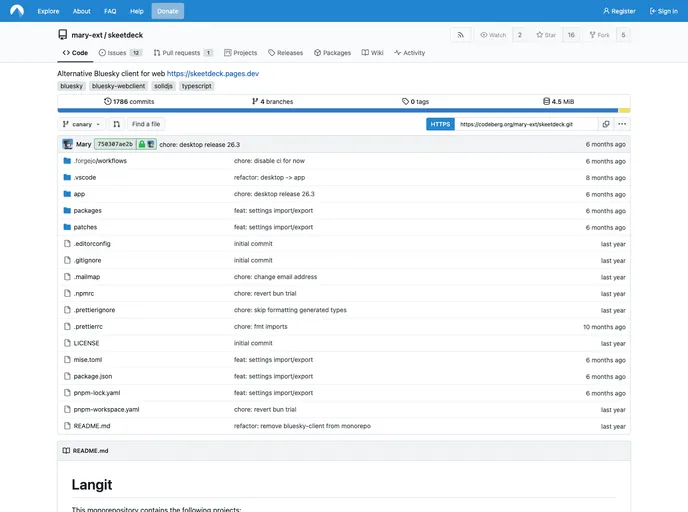Screen dimensions: 688x512
Task: Open the more clone options ellipsis
Action: pyautogui.click(x=622, y=124)
